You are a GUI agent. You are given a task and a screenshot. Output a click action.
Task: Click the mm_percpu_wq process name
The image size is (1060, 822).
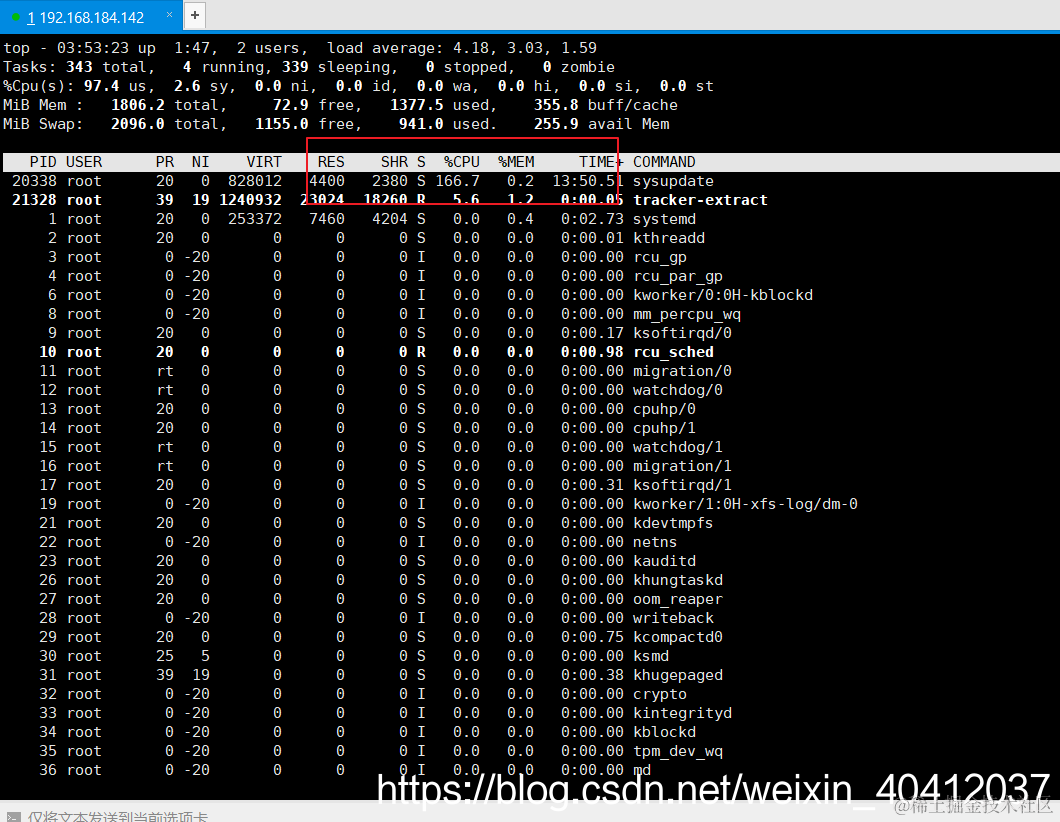click(x=687, y=314)
